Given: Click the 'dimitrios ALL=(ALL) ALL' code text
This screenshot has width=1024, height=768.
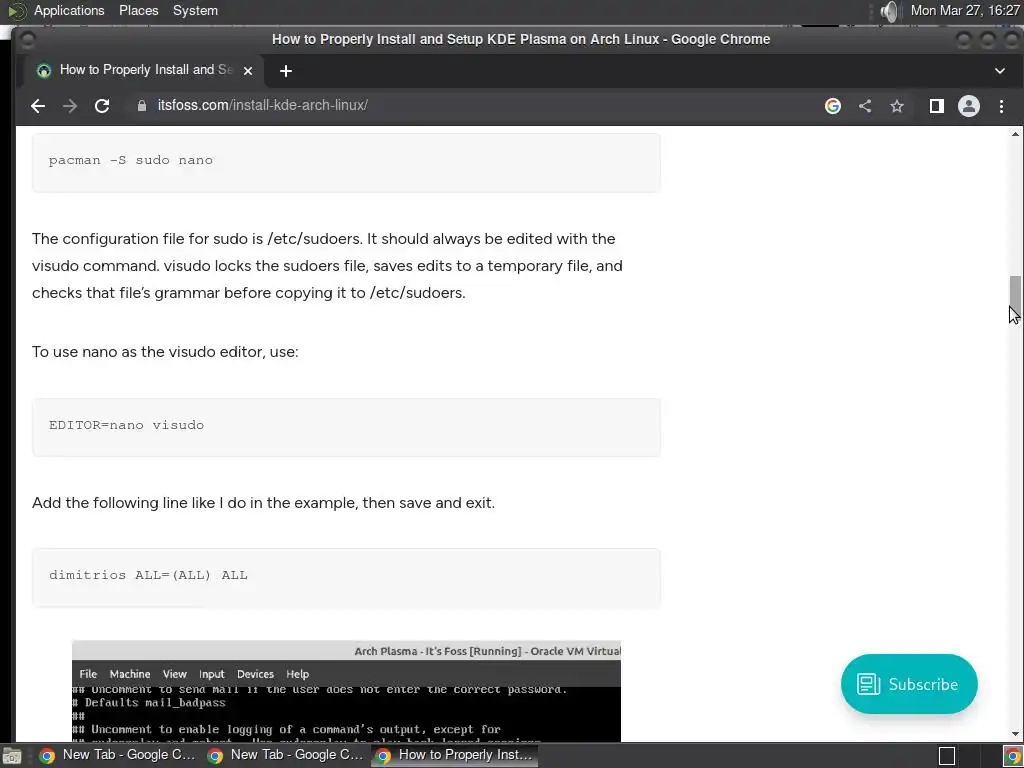Looking at the screenshot, I should coord(148,575).
